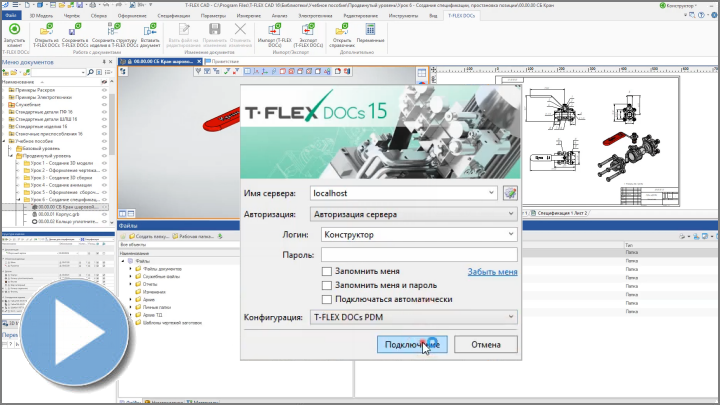720x405 pixels.
Task: Expand Служебные файлы folder in Файлы panel
Action: click(x=130, y=276)
